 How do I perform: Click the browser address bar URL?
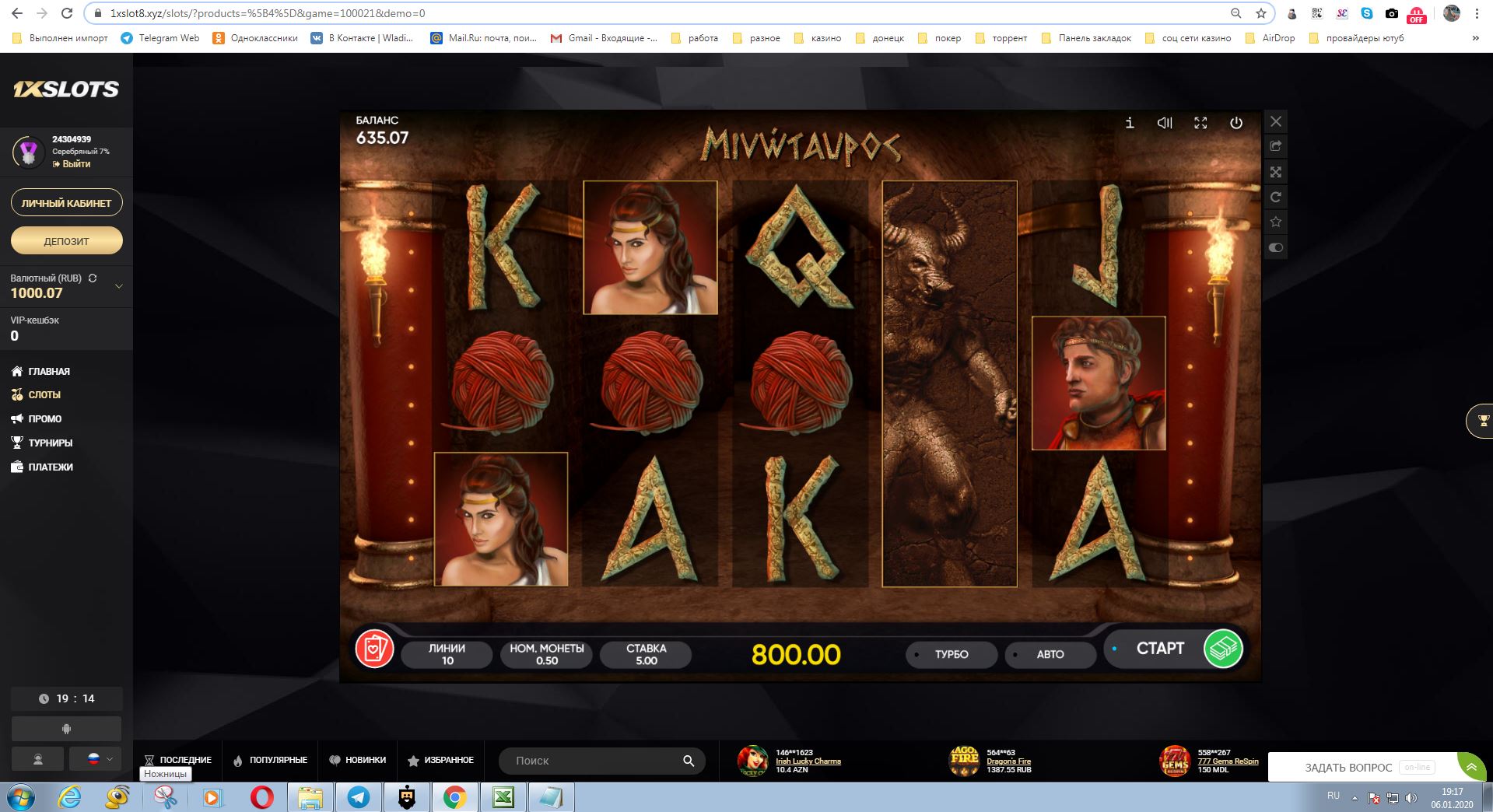(x=268, y=13)
